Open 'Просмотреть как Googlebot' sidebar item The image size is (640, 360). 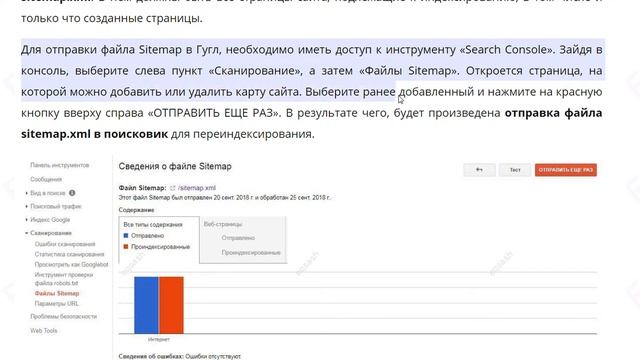point(71,264)
